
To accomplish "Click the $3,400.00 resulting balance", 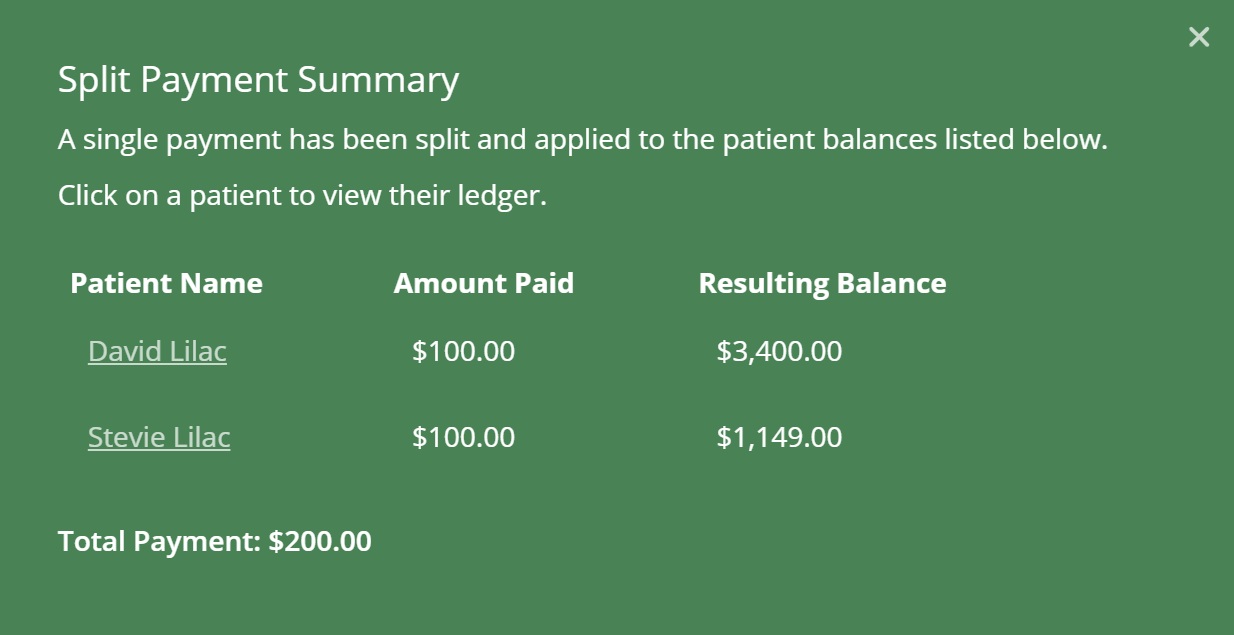I will (x=779, y=351).
